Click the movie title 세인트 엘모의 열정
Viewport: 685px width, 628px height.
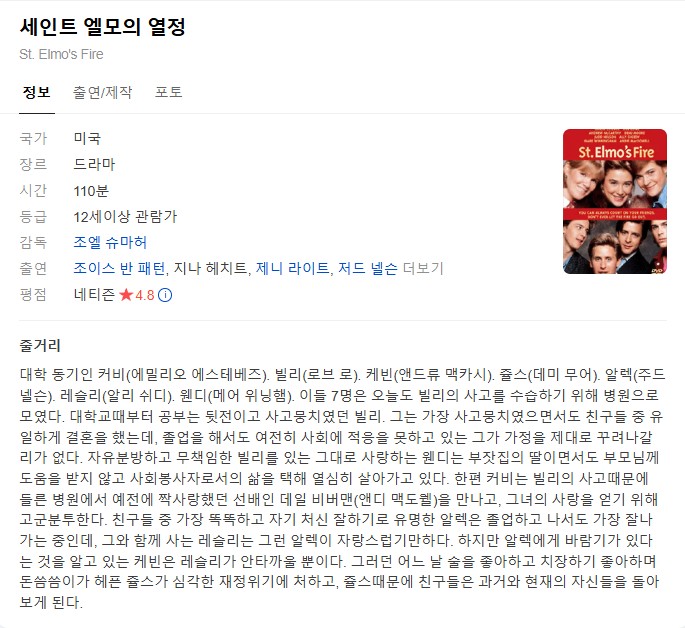tap(103, 27)
